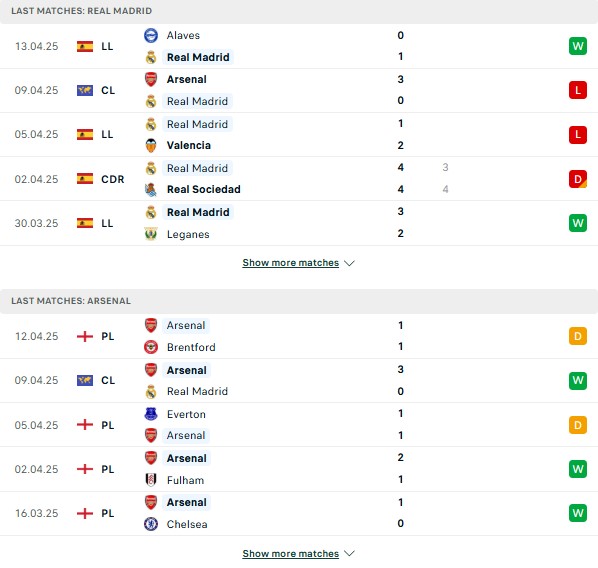The width and height of the screenshot is (598, 568).
Task: Click the Last Matches: Arsenal section header
Action: pyautogui.click(x=299, y=301)
